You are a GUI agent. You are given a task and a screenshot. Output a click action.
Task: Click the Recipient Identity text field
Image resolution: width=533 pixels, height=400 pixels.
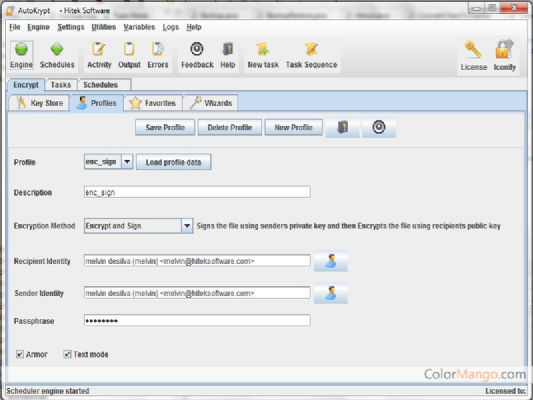197,261
